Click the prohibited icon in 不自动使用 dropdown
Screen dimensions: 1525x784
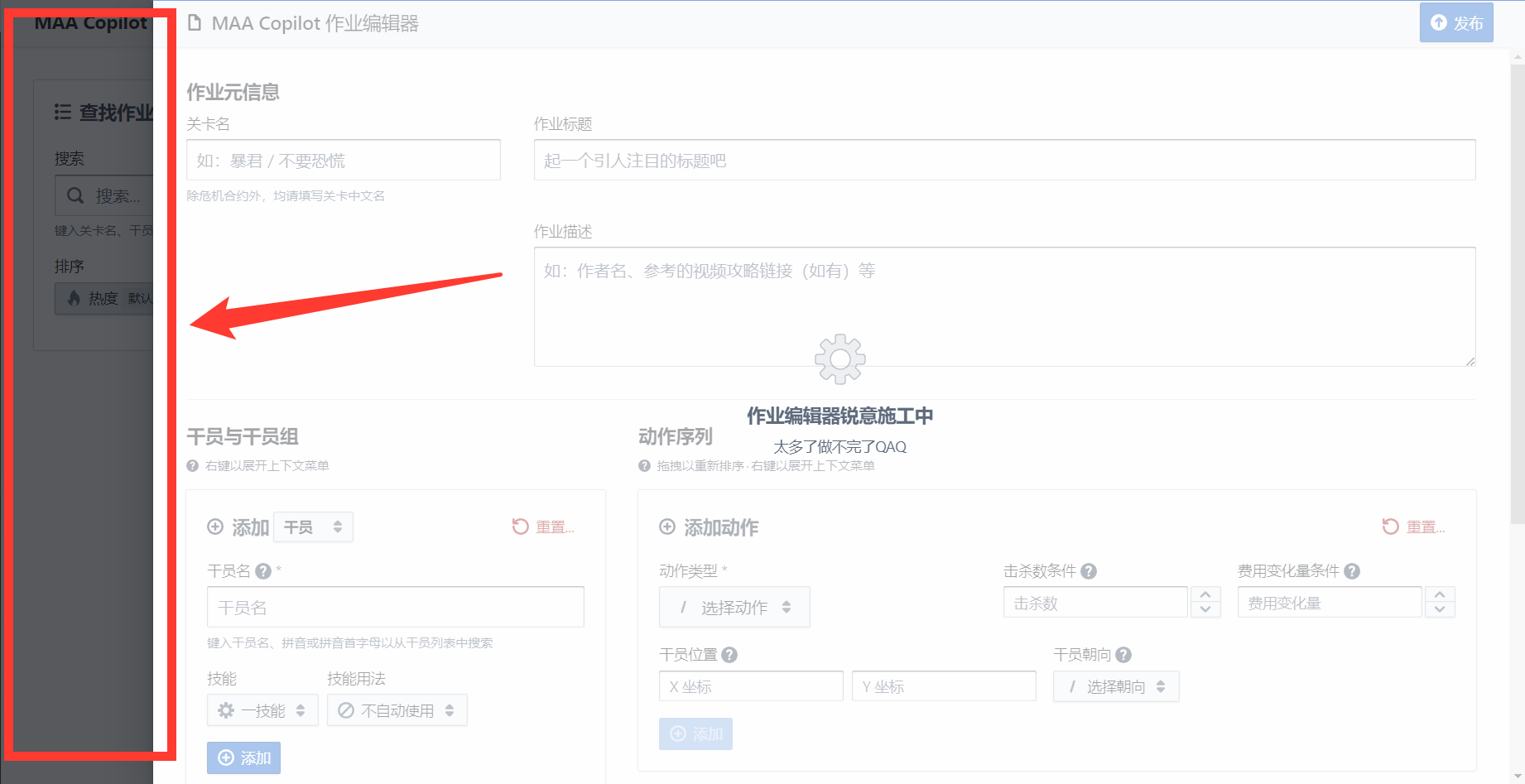[346, 710]
